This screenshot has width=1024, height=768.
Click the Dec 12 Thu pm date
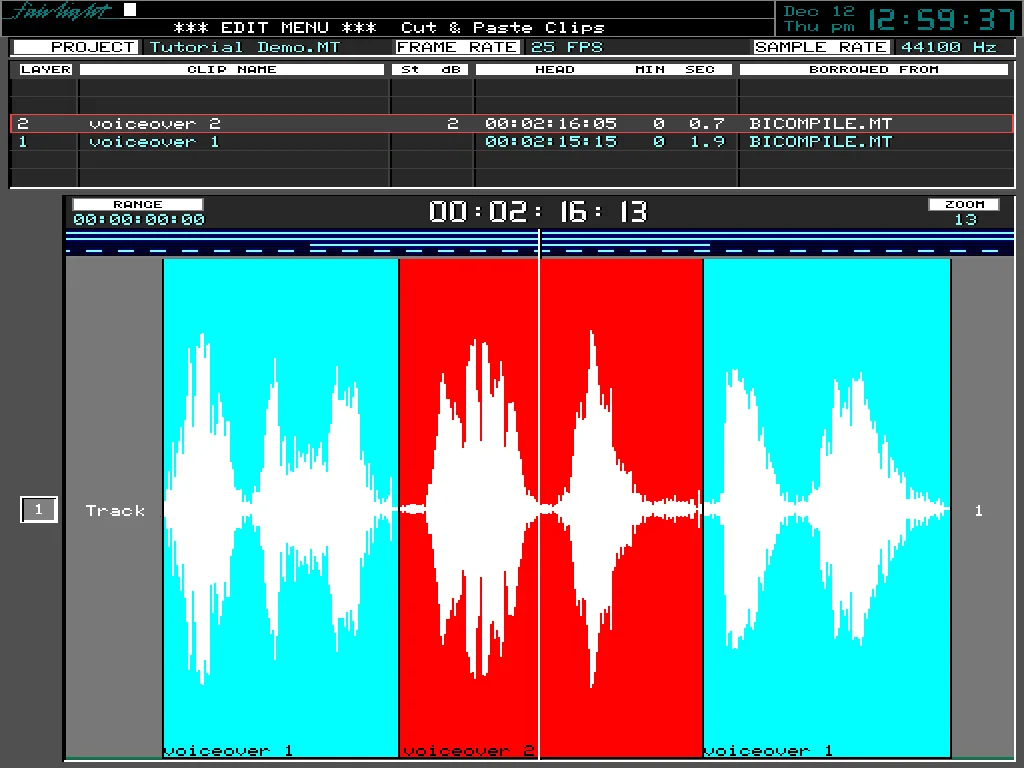[819, 19]
